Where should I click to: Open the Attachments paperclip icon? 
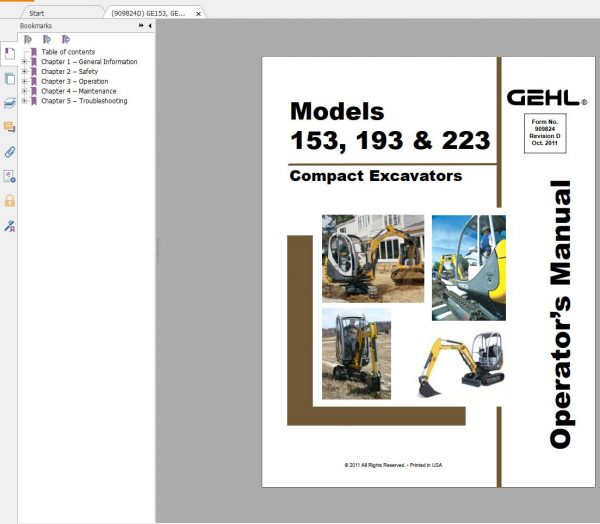pyautogui.click(x=10, y=152)
